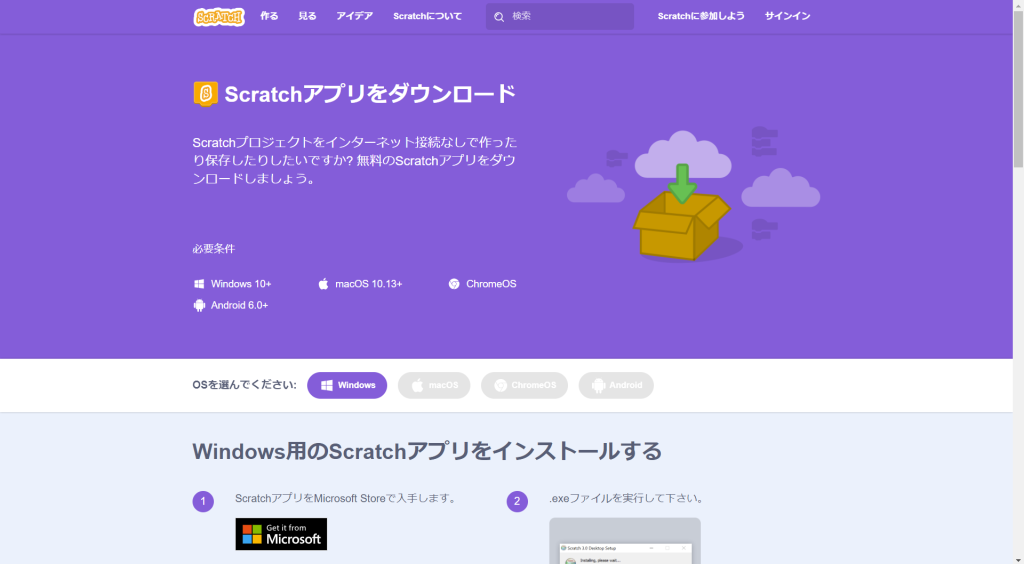Click the Android robot icon beside Android 6.0+
Viewport: 1024px width, 564px height.
tap(199, 305)
